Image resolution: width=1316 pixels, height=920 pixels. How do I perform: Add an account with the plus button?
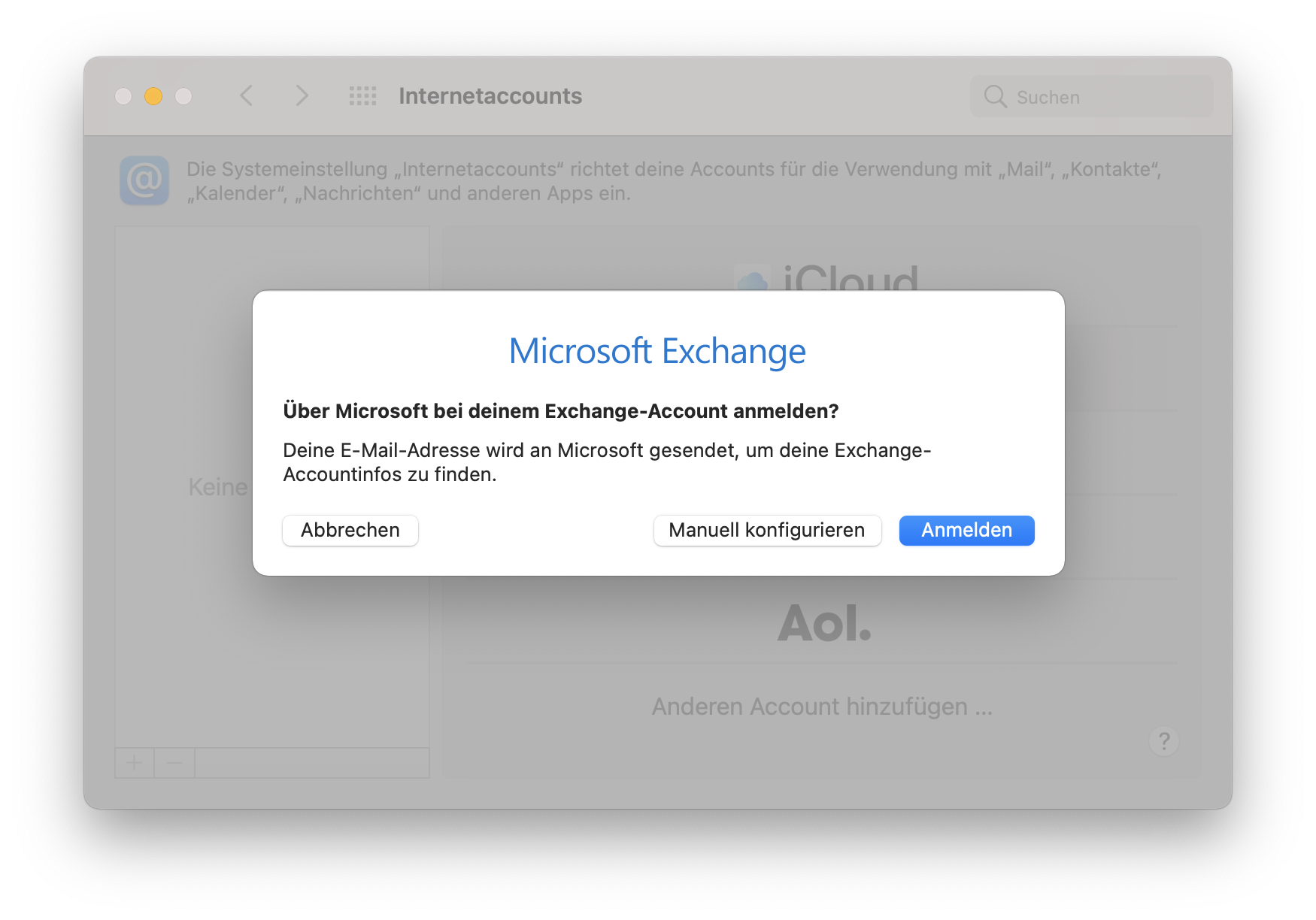[x=135, y=763]
